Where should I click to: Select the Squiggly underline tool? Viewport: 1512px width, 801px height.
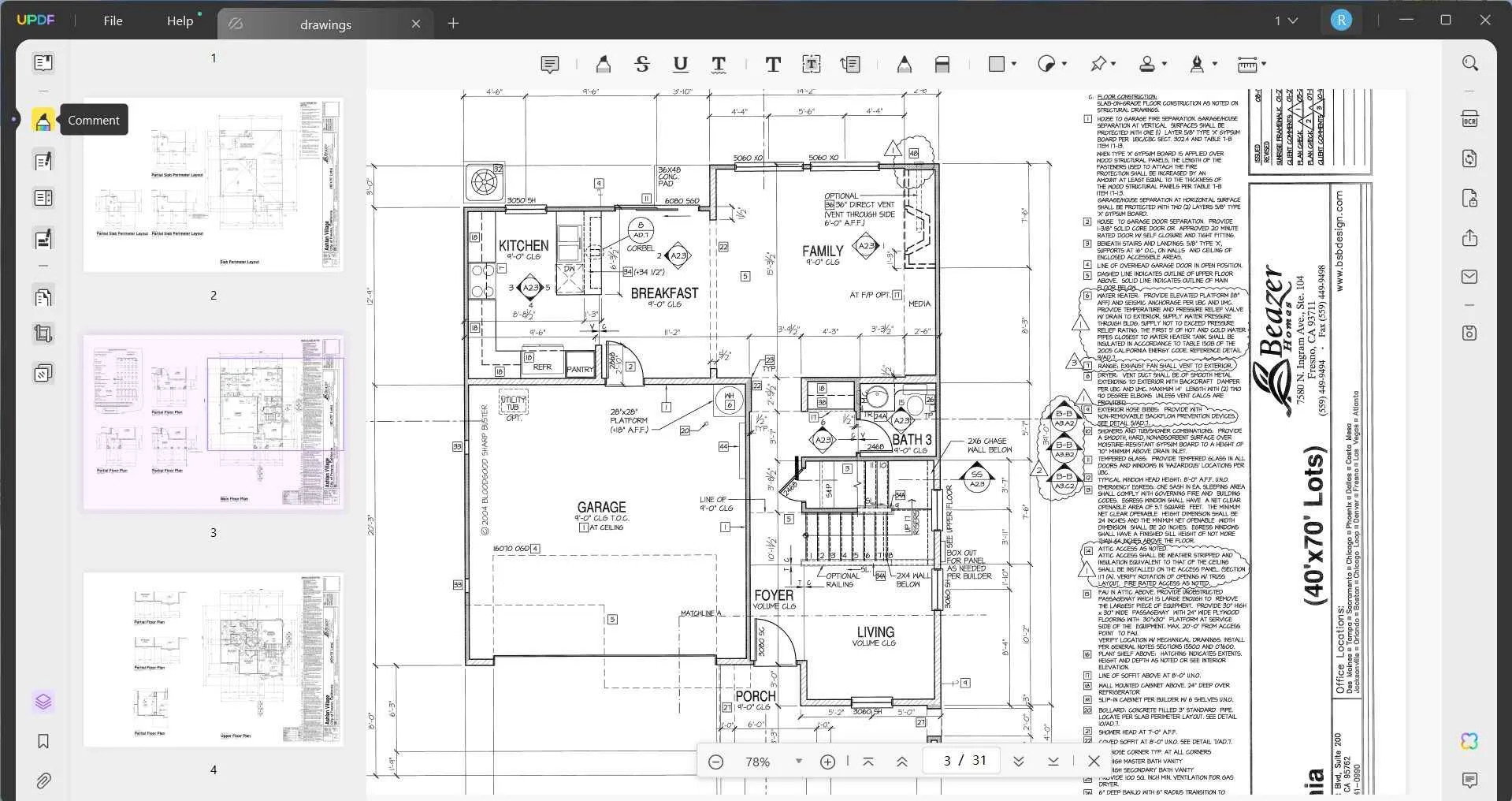click(x=719, y=65)
